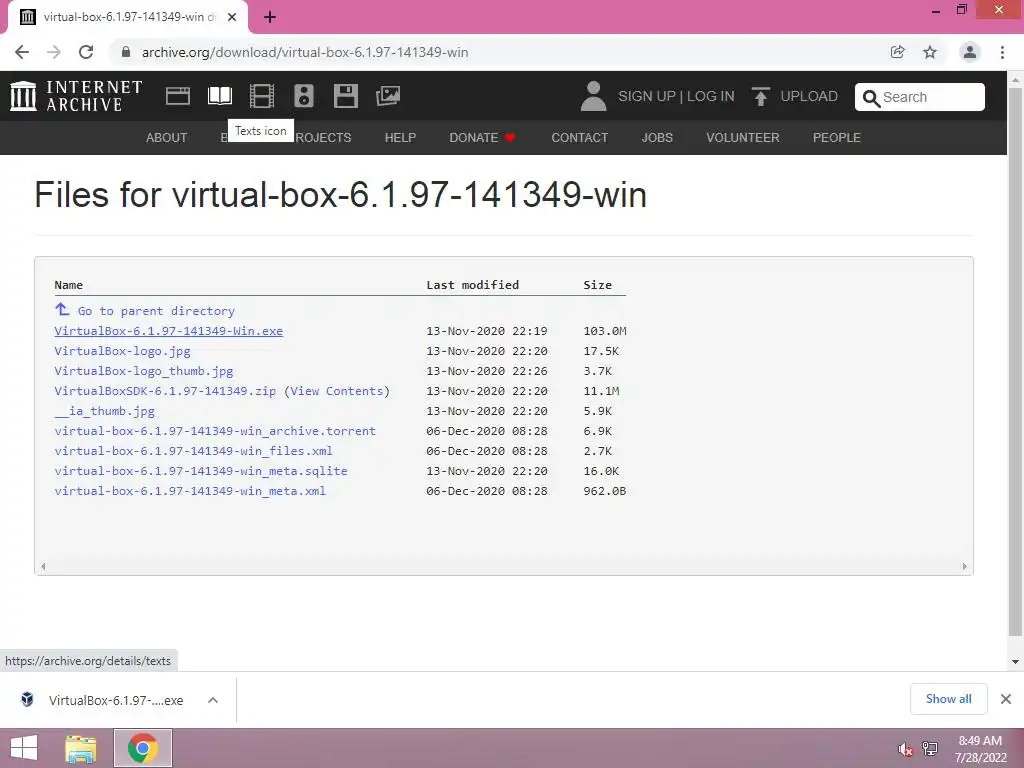Expand download item options chevron
This screenshot has height=768, width=1024.
pyautogui.click(x=212, y=700)
